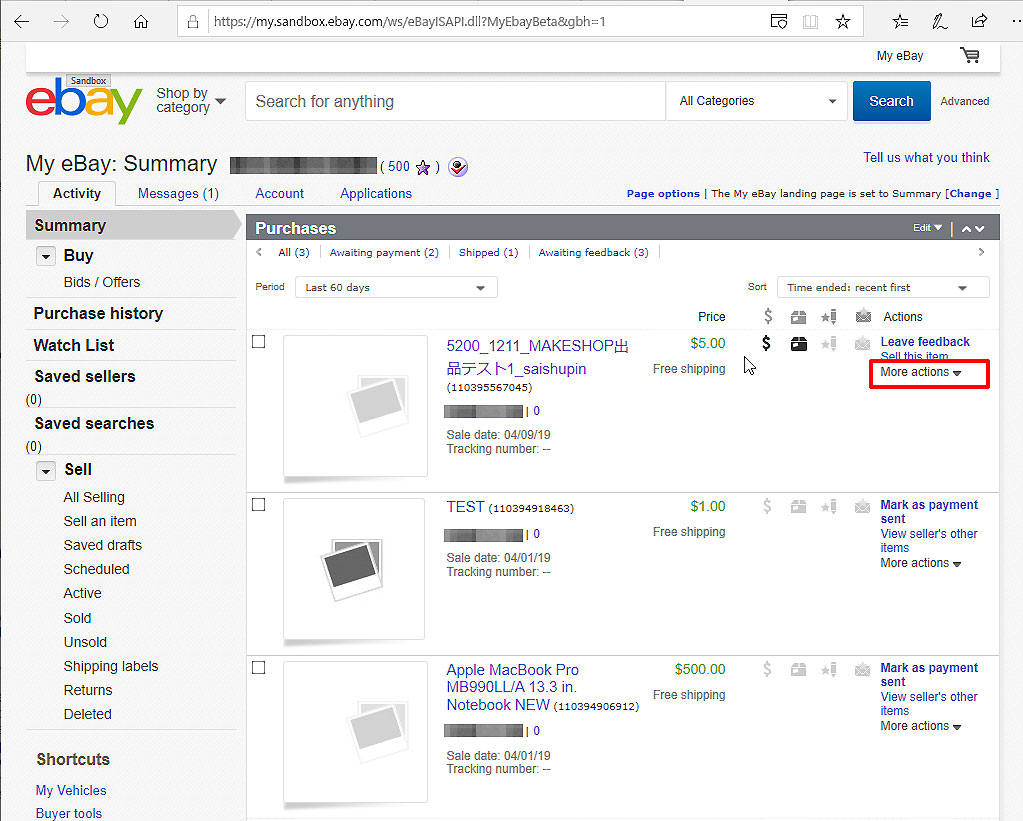Viewport: 1023px width, 821px height.
Task: Select the Awaiting payment (2) filter
Action: coord(384,253)
